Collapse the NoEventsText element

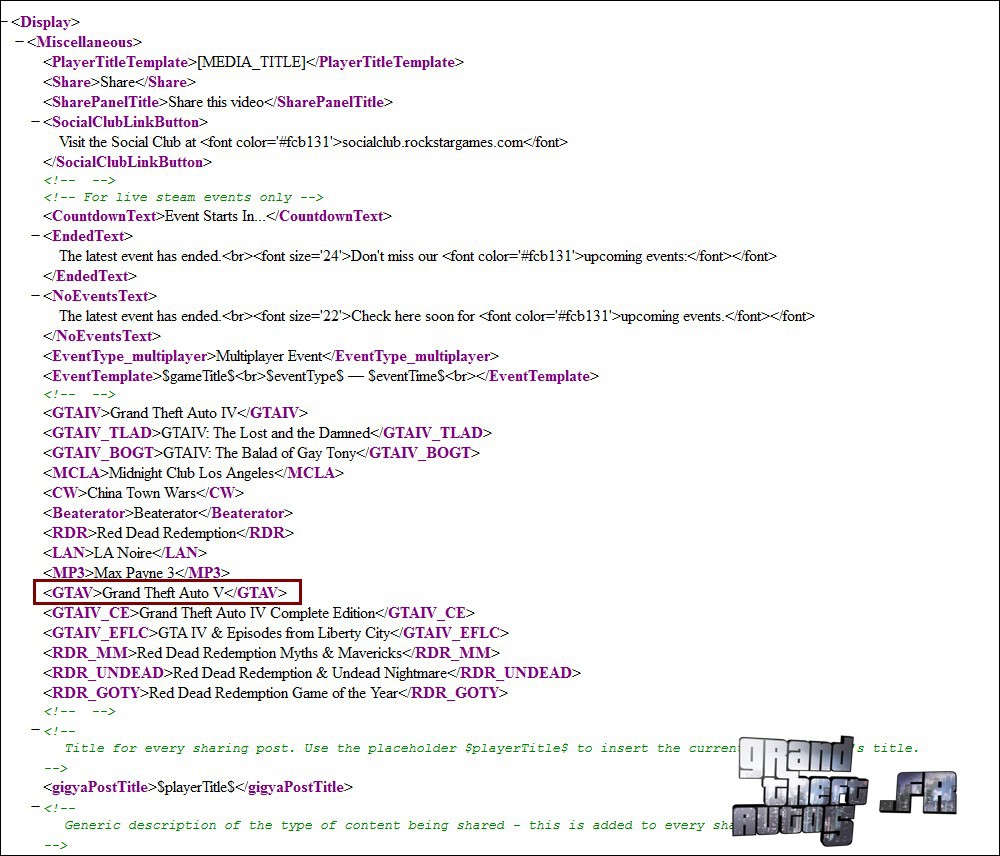point(36,296)
